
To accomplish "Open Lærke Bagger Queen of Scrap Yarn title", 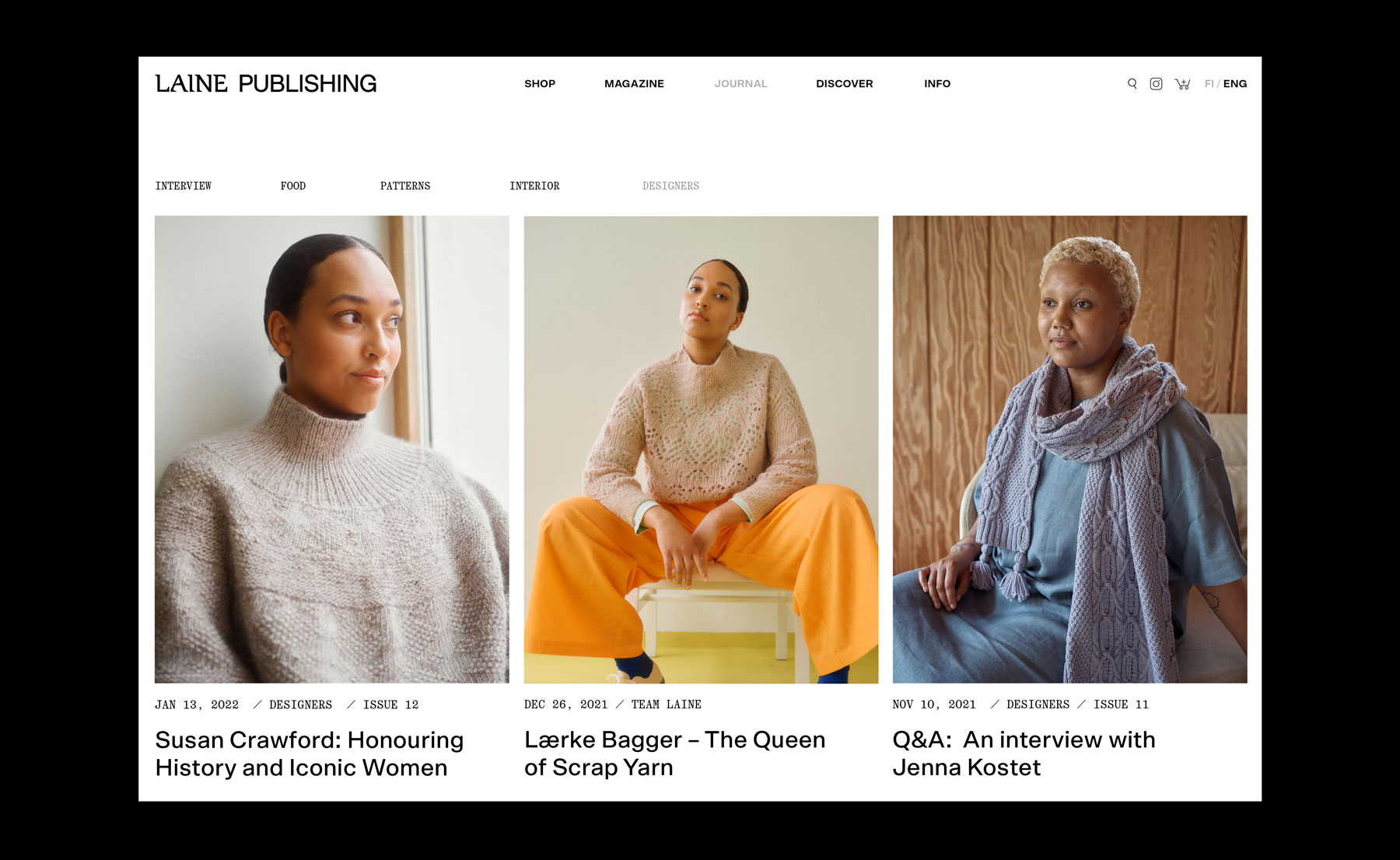I will (x=675, y=753).
